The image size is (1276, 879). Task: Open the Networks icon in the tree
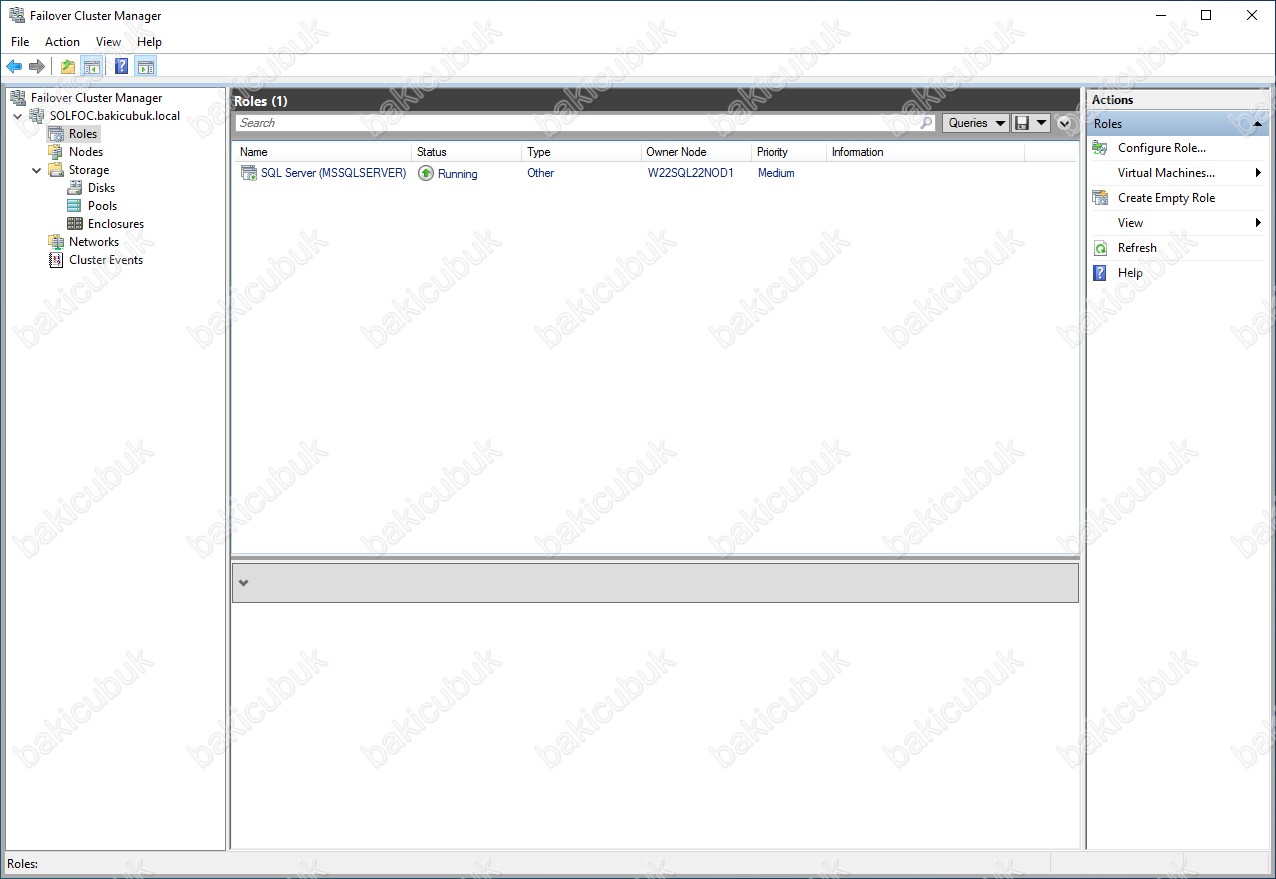pos(56,242)
